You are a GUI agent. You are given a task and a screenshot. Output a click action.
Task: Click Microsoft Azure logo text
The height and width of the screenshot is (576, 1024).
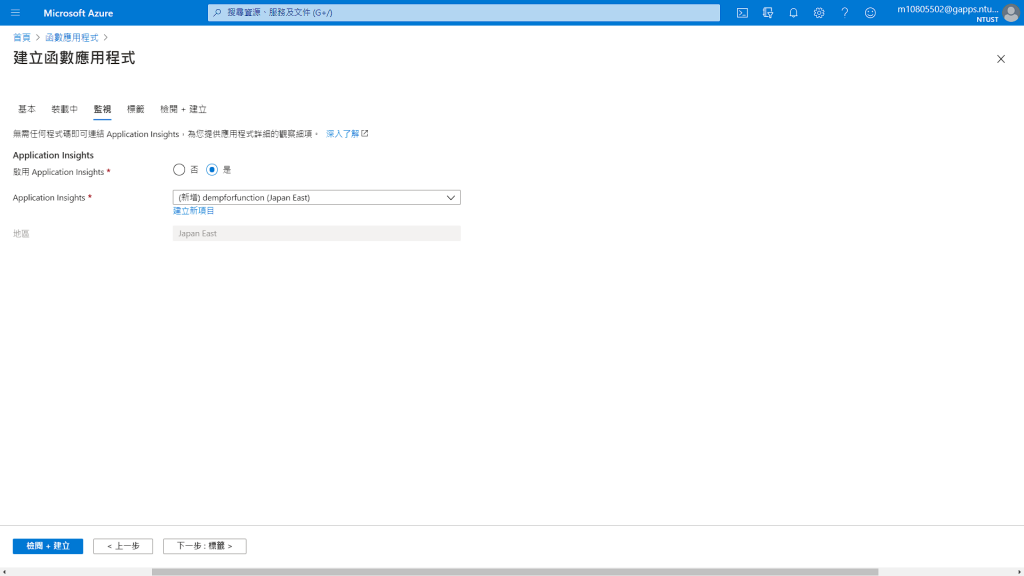click(x=78, y=13)
